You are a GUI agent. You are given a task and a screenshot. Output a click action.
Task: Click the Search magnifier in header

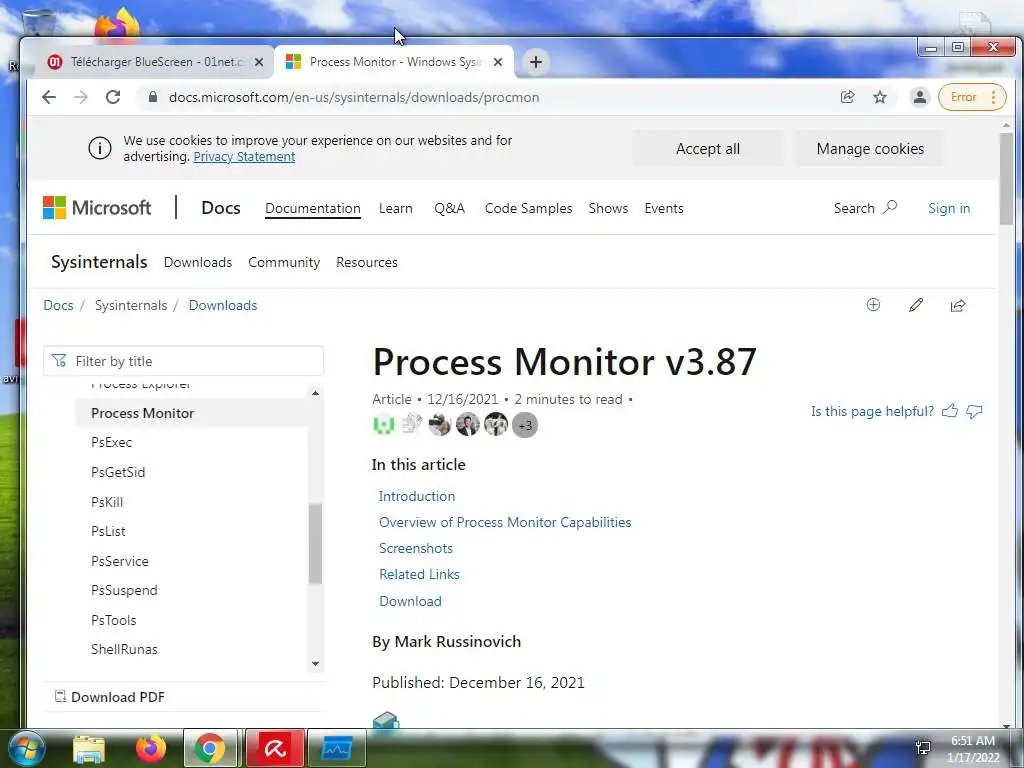889,208
